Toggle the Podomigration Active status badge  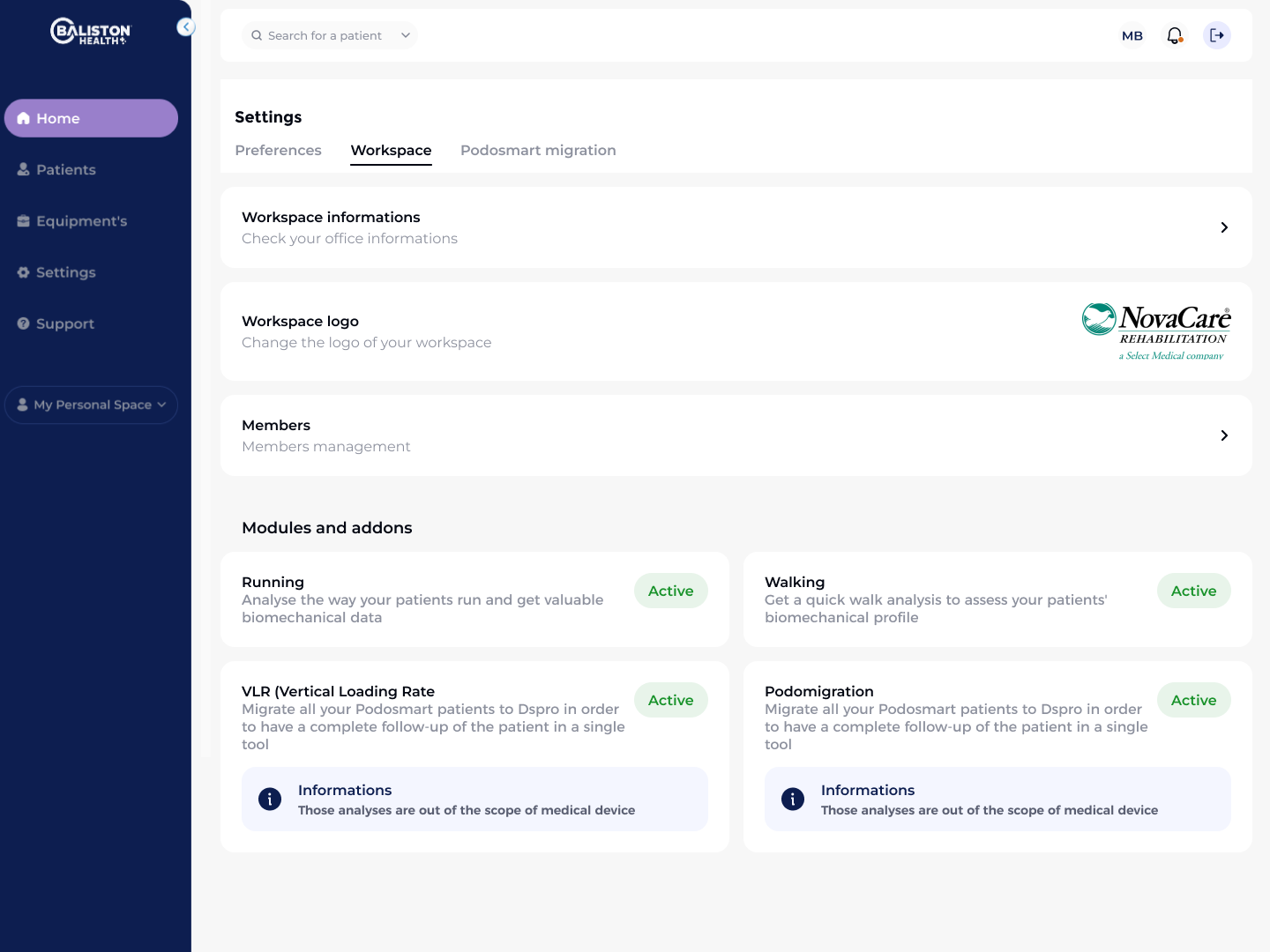1193,700
